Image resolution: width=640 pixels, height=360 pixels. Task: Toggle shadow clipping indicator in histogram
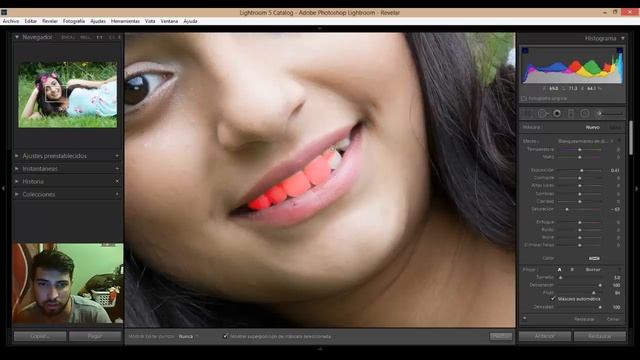click(x=525, y=51)
